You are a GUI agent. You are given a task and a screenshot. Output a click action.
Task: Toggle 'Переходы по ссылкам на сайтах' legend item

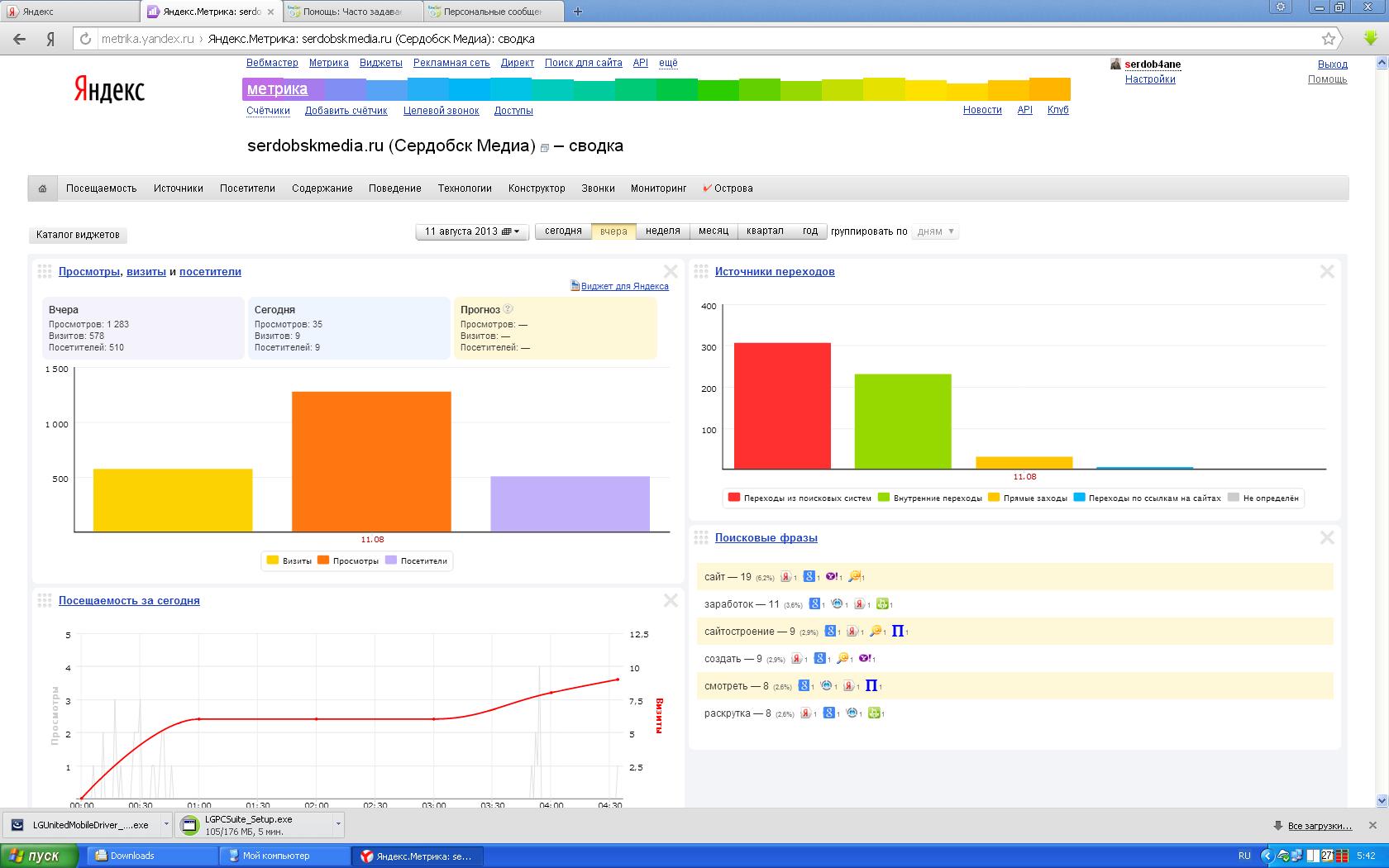click(1148, 498)
